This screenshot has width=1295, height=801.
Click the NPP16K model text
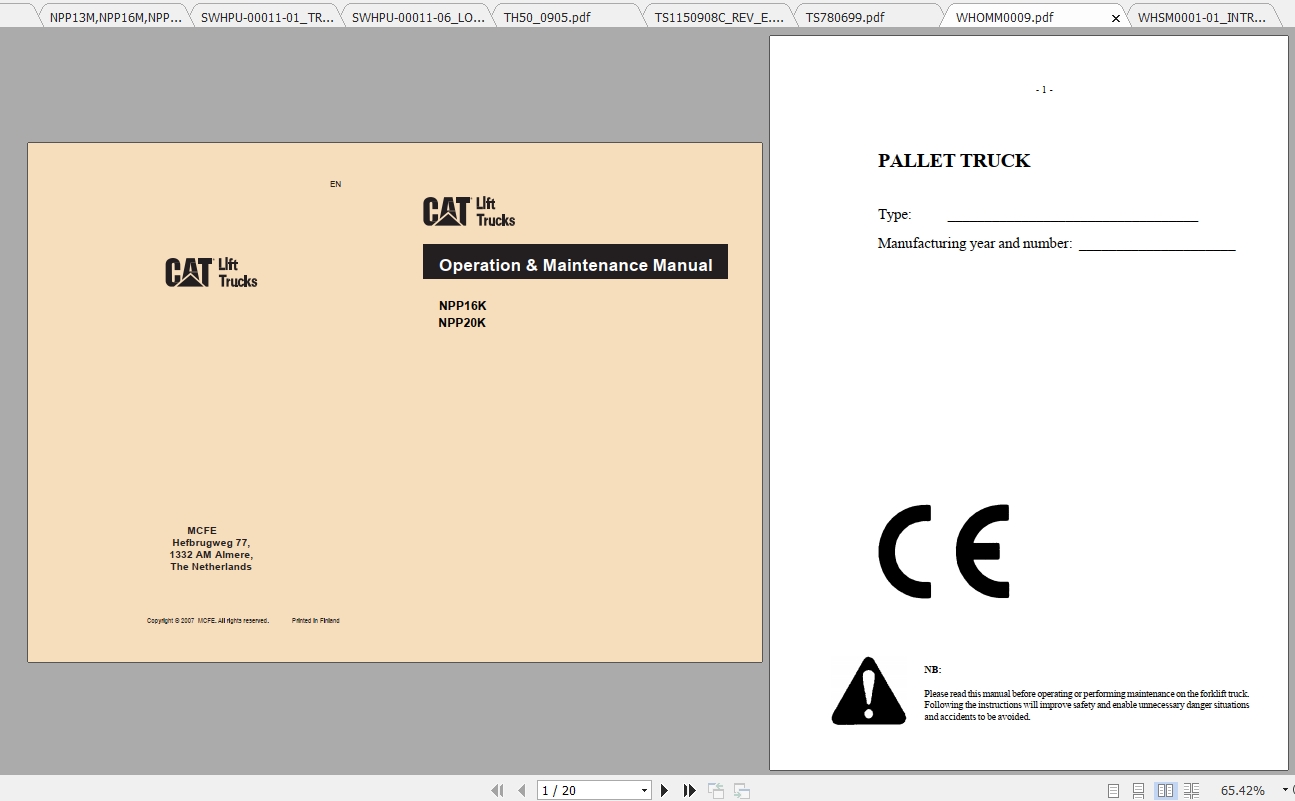point(462,306)
